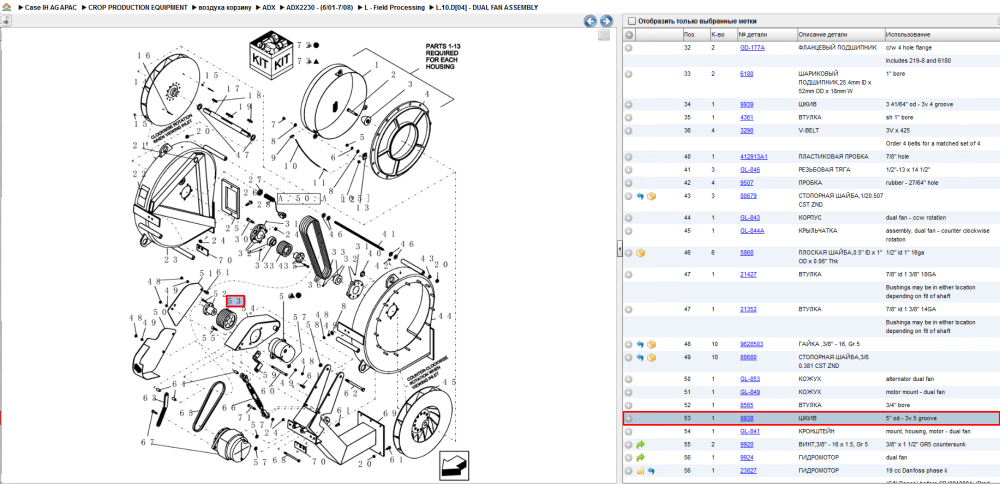Click the add icon for row 32 GD-177A

629,48
